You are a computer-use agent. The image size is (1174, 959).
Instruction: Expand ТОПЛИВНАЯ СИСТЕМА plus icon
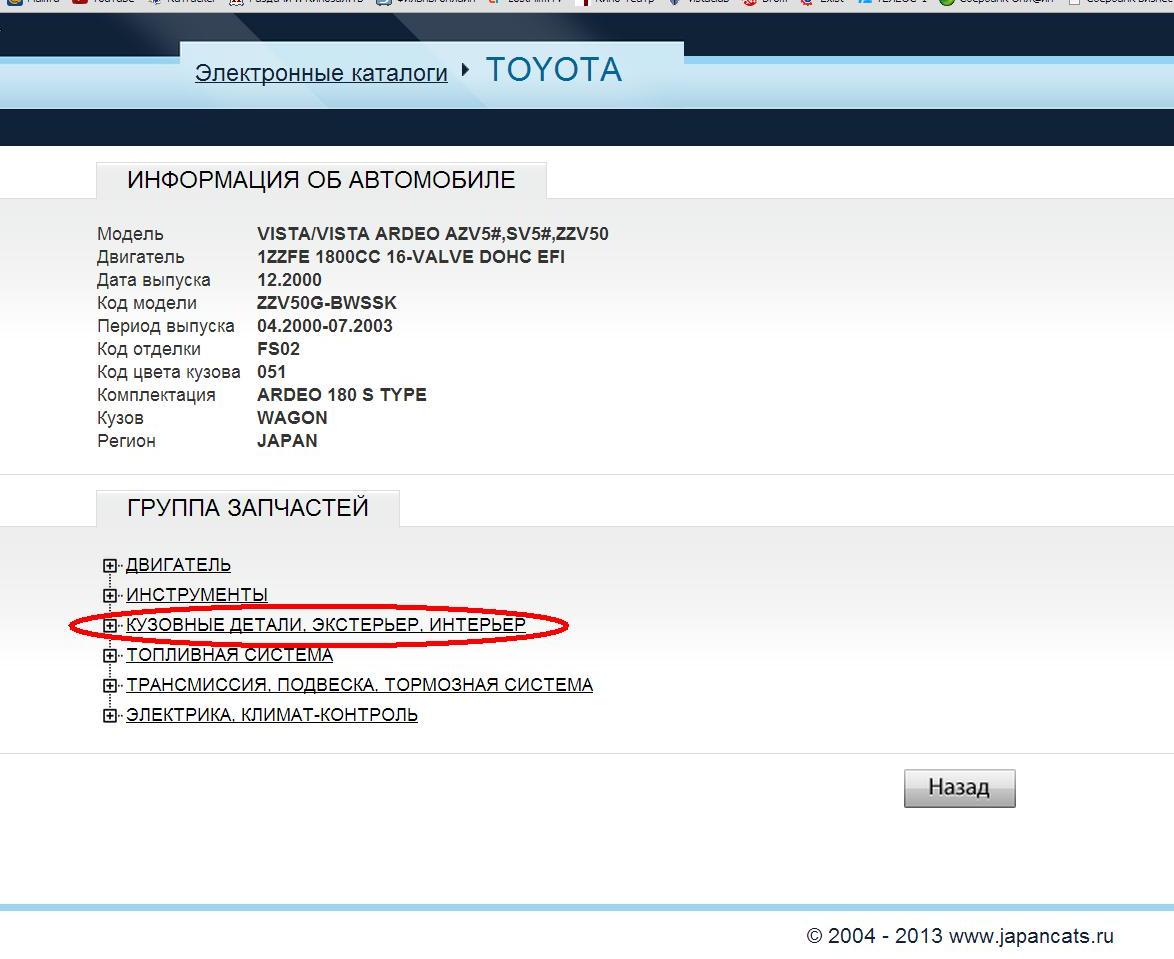click(110, 656)
